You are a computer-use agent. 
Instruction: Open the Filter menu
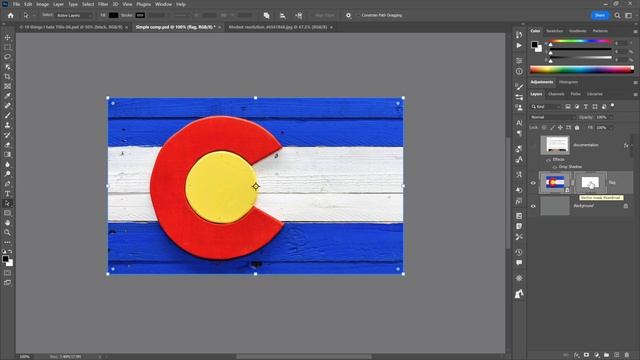103,4
